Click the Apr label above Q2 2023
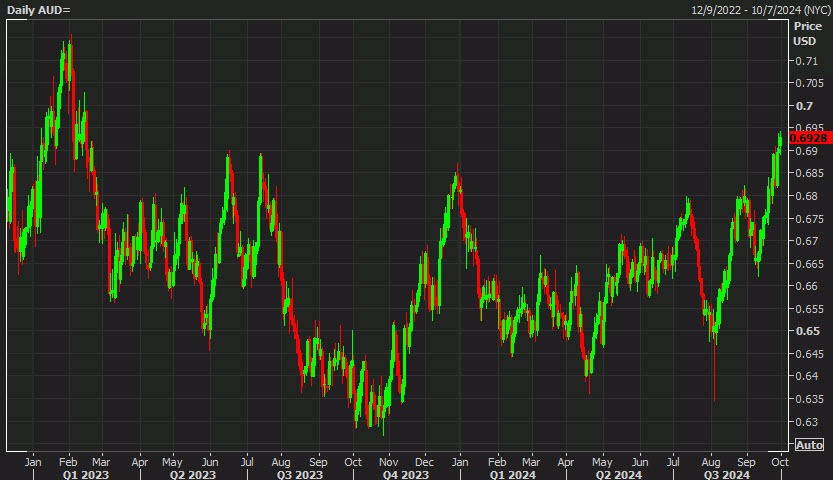833x480 pixels. point(140,462)
